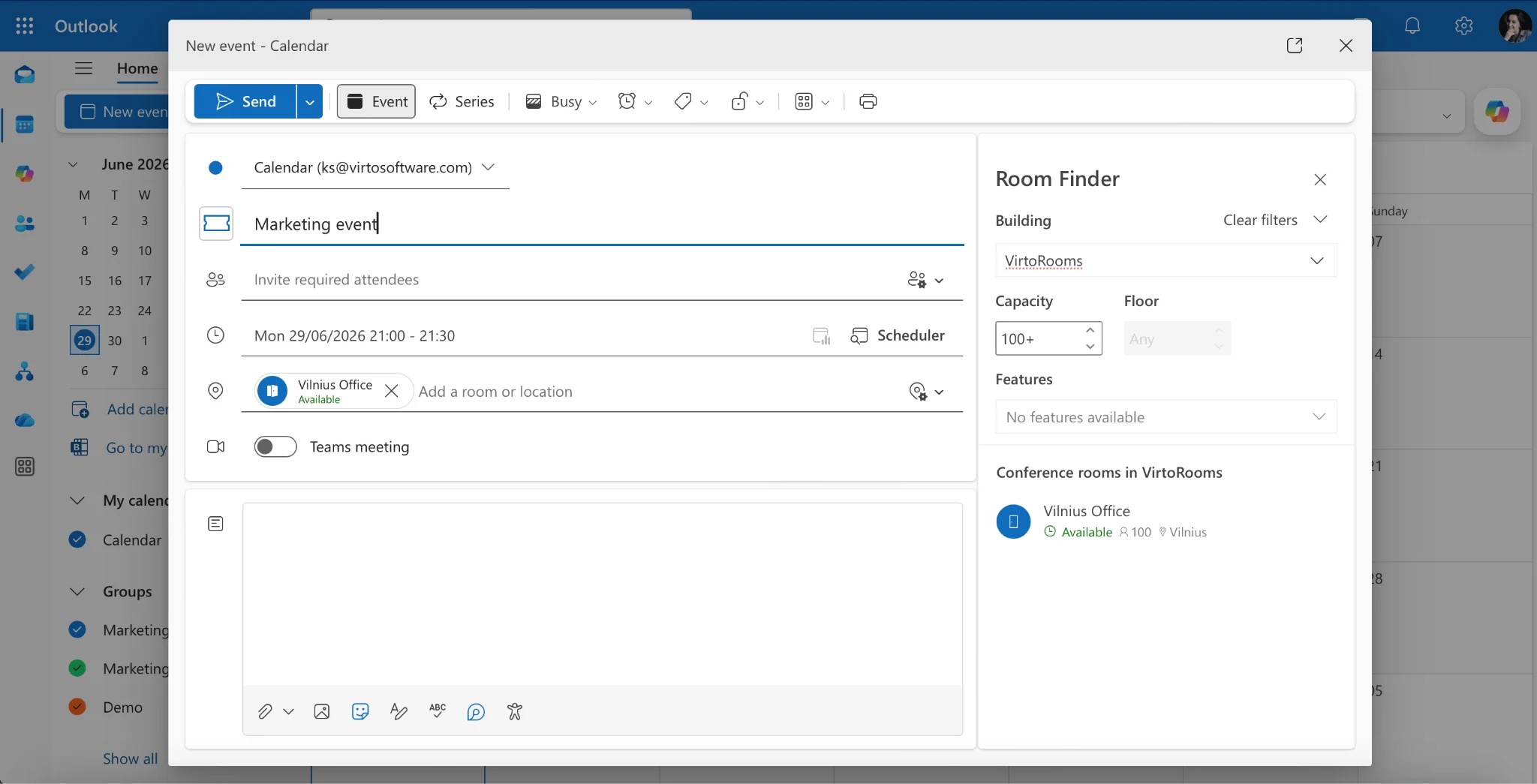The height and width of the screenshot is (784, 1537).
Task: Print the event using printer icon
Action: (x=868, y=101)
